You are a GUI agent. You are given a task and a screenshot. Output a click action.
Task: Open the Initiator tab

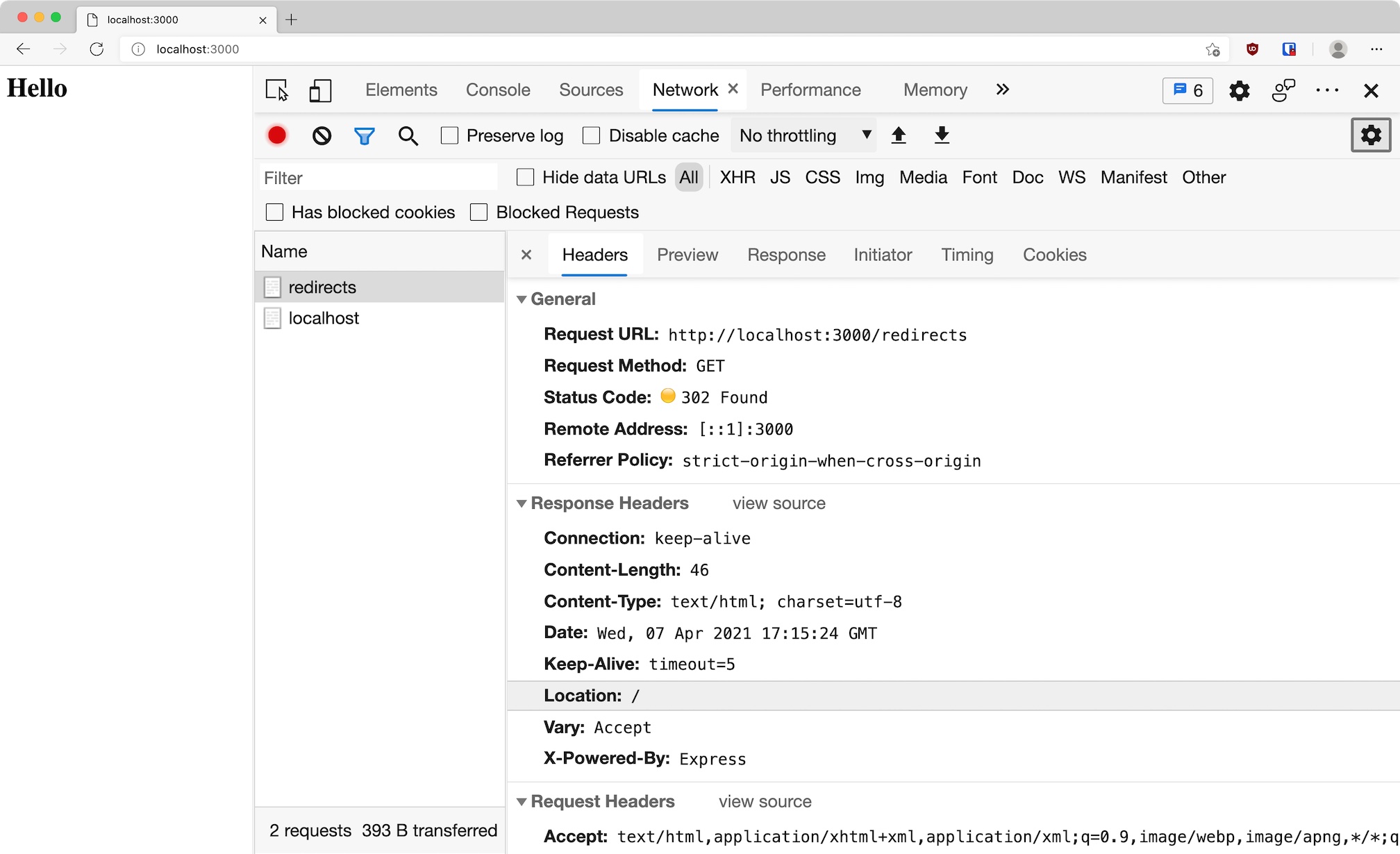pos(883,255)
